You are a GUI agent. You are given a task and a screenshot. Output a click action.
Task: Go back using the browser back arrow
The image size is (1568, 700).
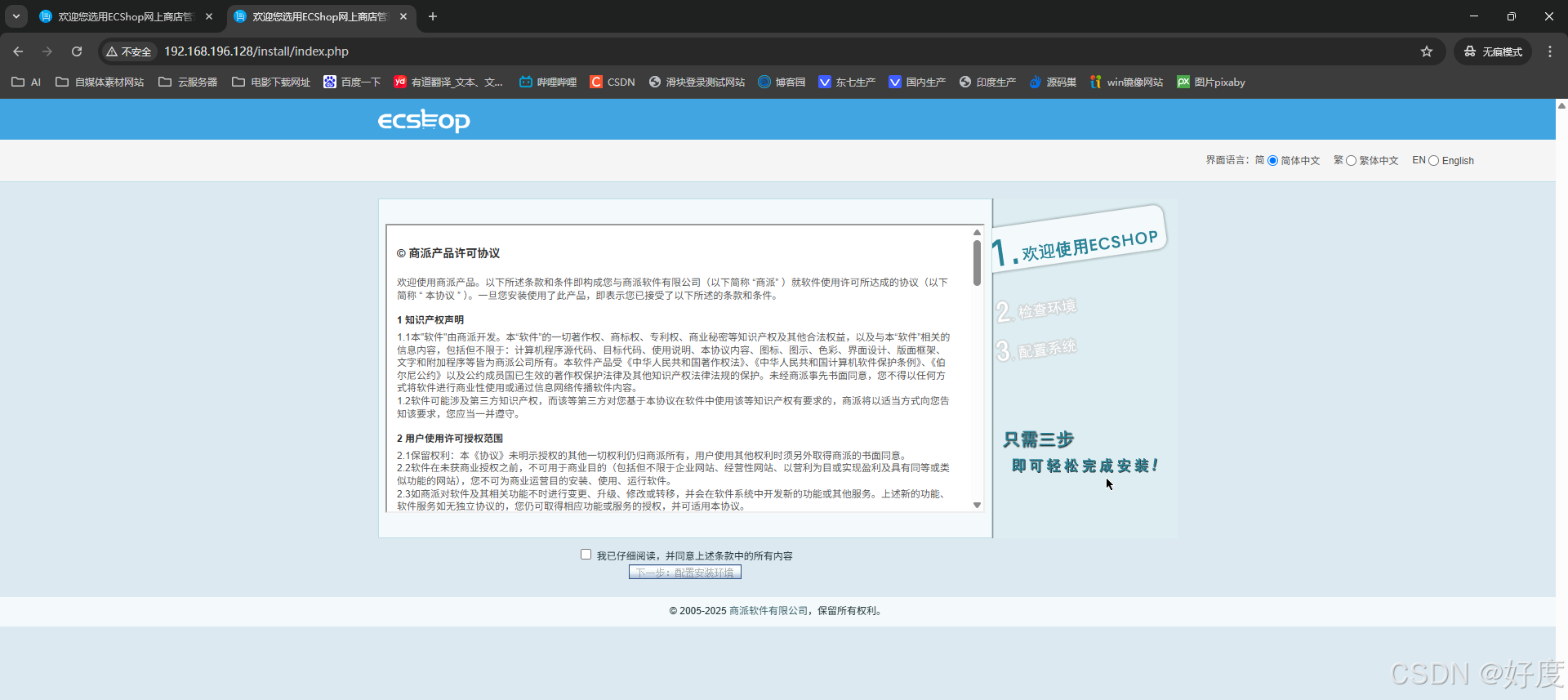click(18, 51)
